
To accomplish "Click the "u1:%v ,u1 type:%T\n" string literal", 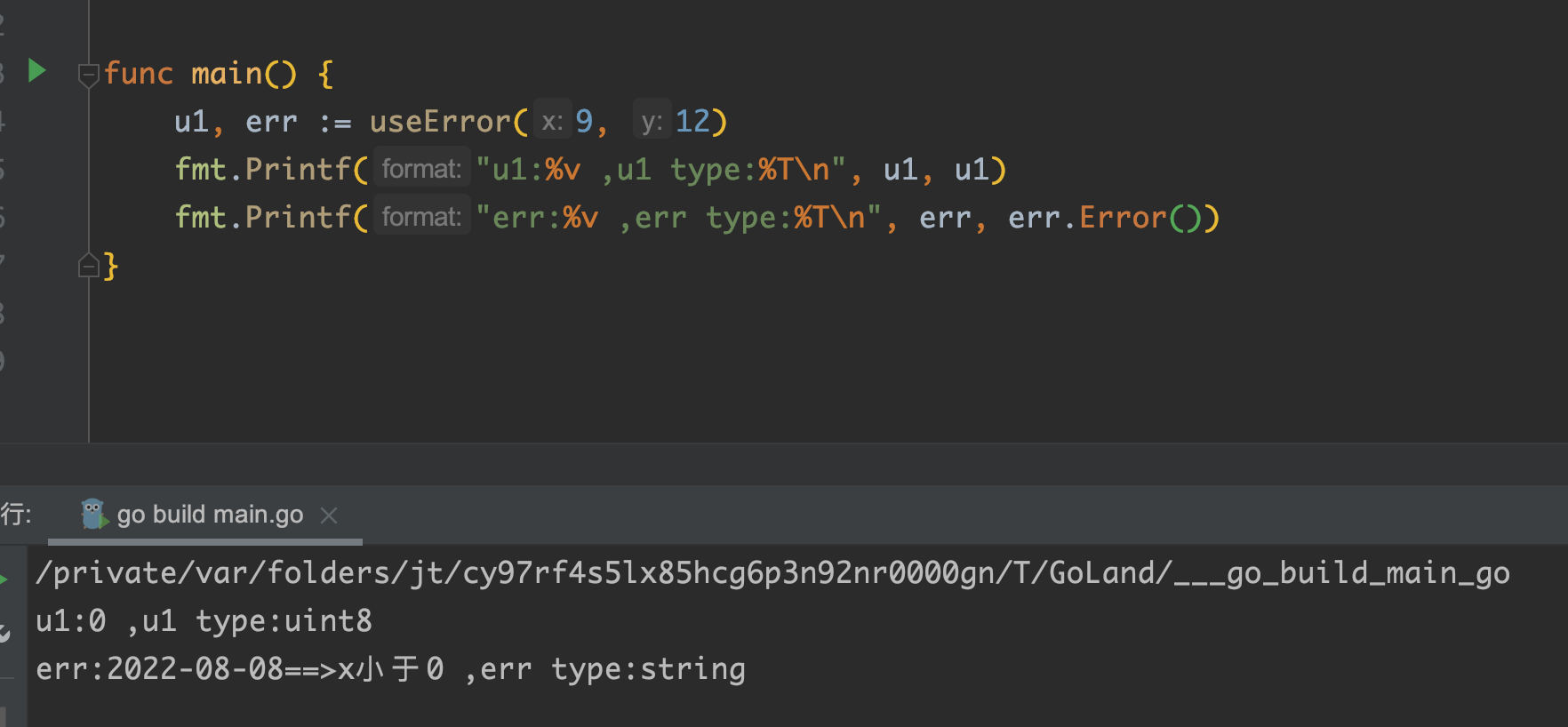I will [x=660, y=169].
